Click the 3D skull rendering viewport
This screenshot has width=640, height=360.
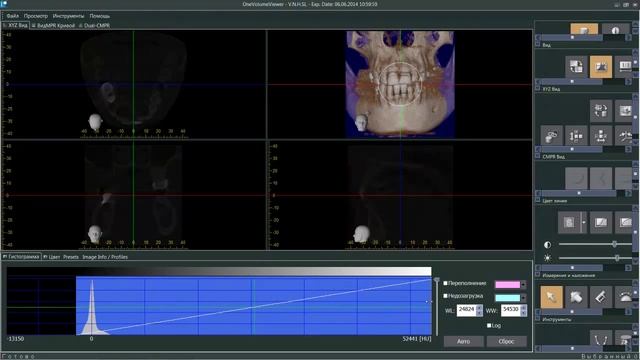coord(400,84)
